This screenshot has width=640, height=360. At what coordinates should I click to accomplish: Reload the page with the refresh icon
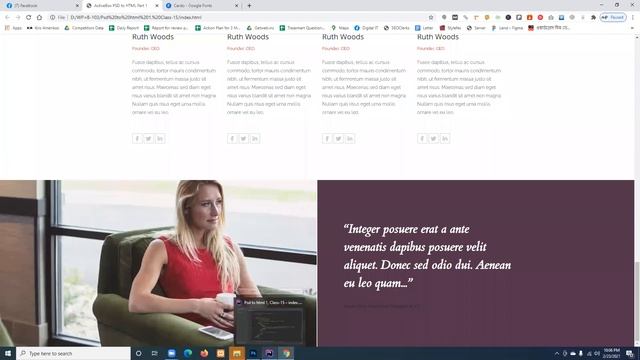pyautogui.click(x=29, y=18)
